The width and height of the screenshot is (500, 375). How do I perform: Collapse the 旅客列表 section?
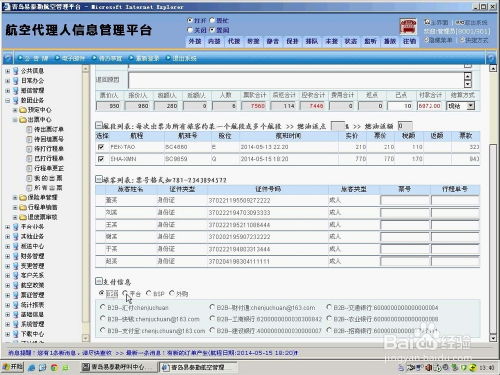(x=98, y=179)
